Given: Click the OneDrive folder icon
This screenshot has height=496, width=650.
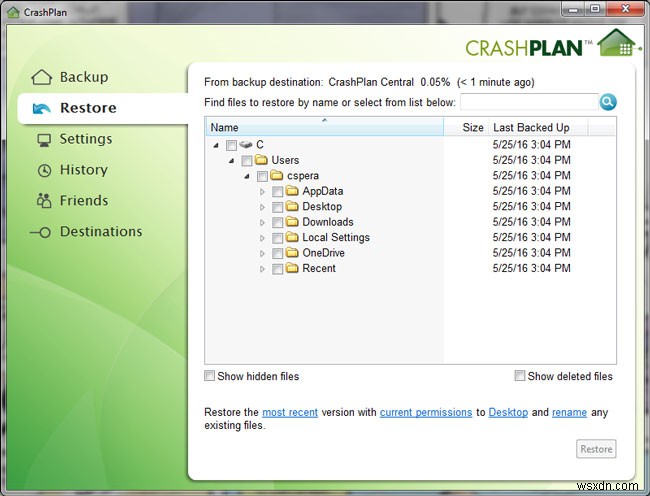Looking at the screenshot, I should [x=292, y=252].
